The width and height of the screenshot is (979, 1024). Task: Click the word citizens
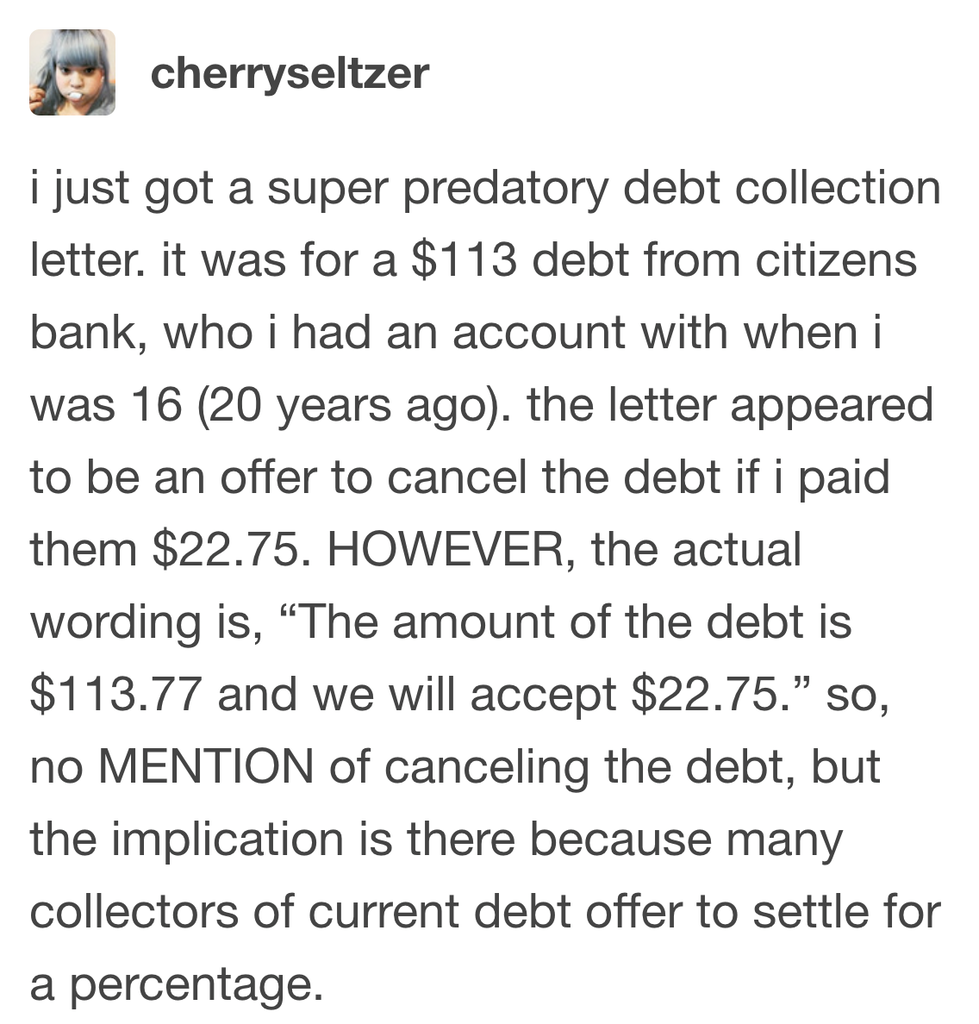point(836,260)
